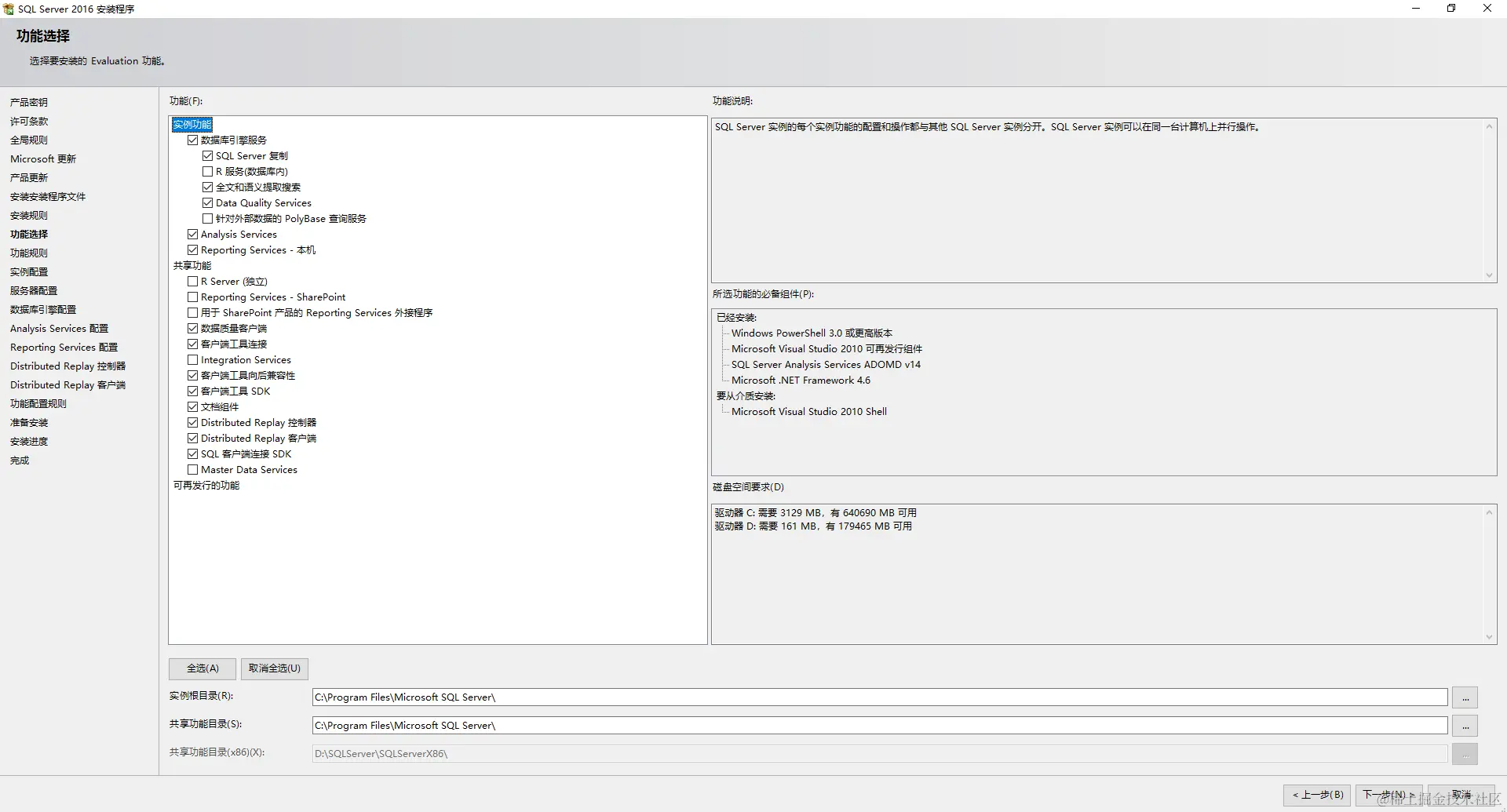Restore down the setup window
1507x812 pixels.
(x=1451, y=9)
